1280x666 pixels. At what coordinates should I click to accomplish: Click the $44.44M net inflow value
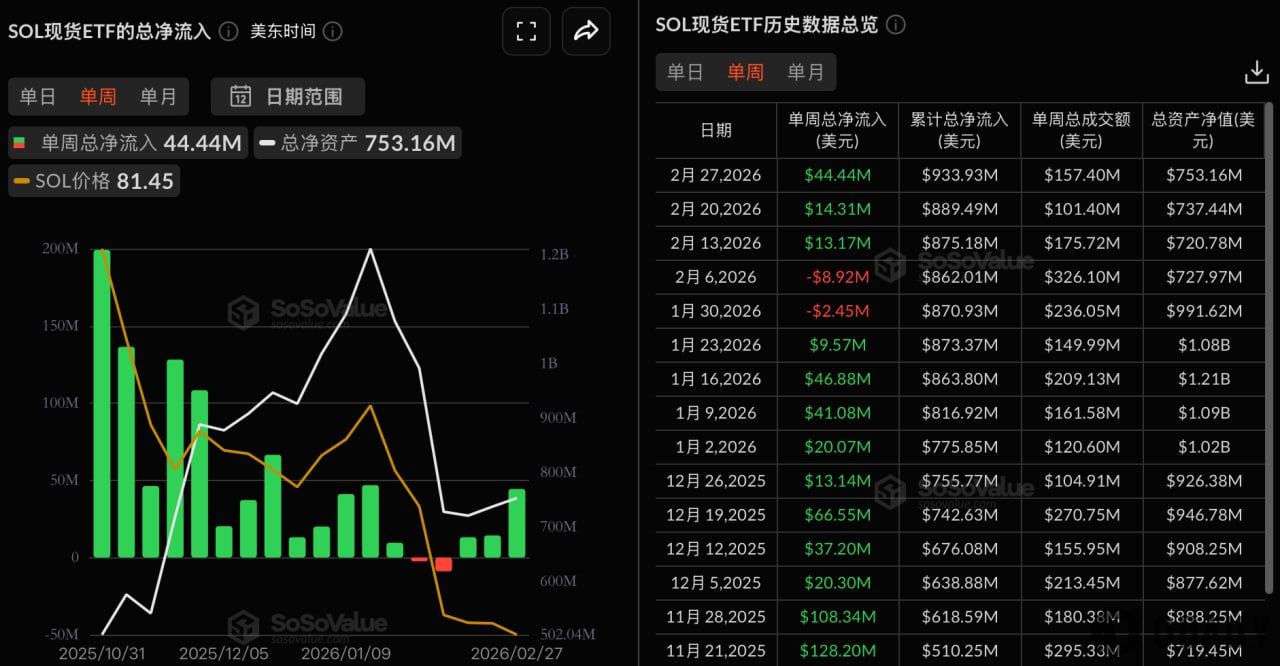coord(837,175)
